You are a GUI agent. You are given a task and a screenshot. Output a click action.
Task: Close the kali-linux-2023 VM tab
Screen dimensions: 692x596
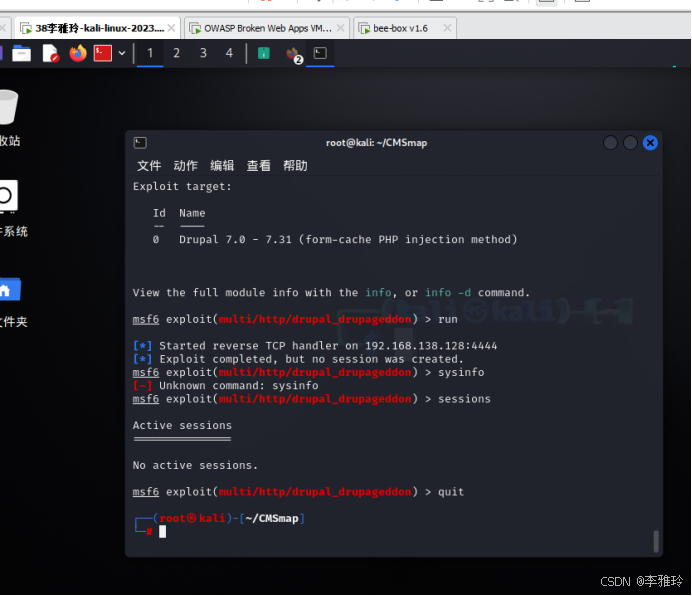pos(172,28)
